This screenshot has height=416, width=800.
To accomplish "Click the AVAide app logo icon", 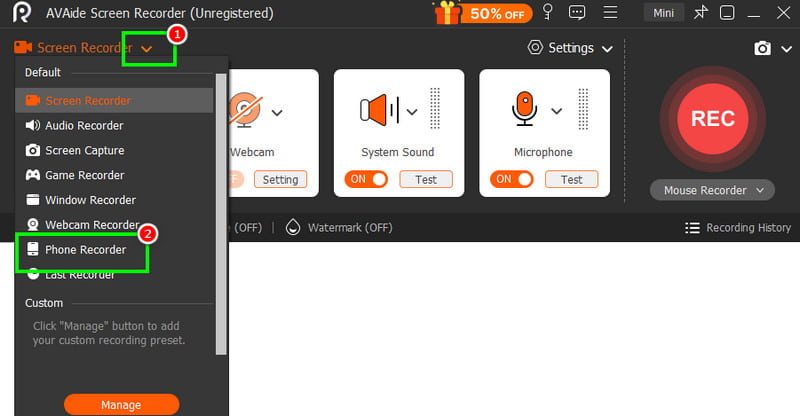I will pyautogui.click(x=21, y=12).
